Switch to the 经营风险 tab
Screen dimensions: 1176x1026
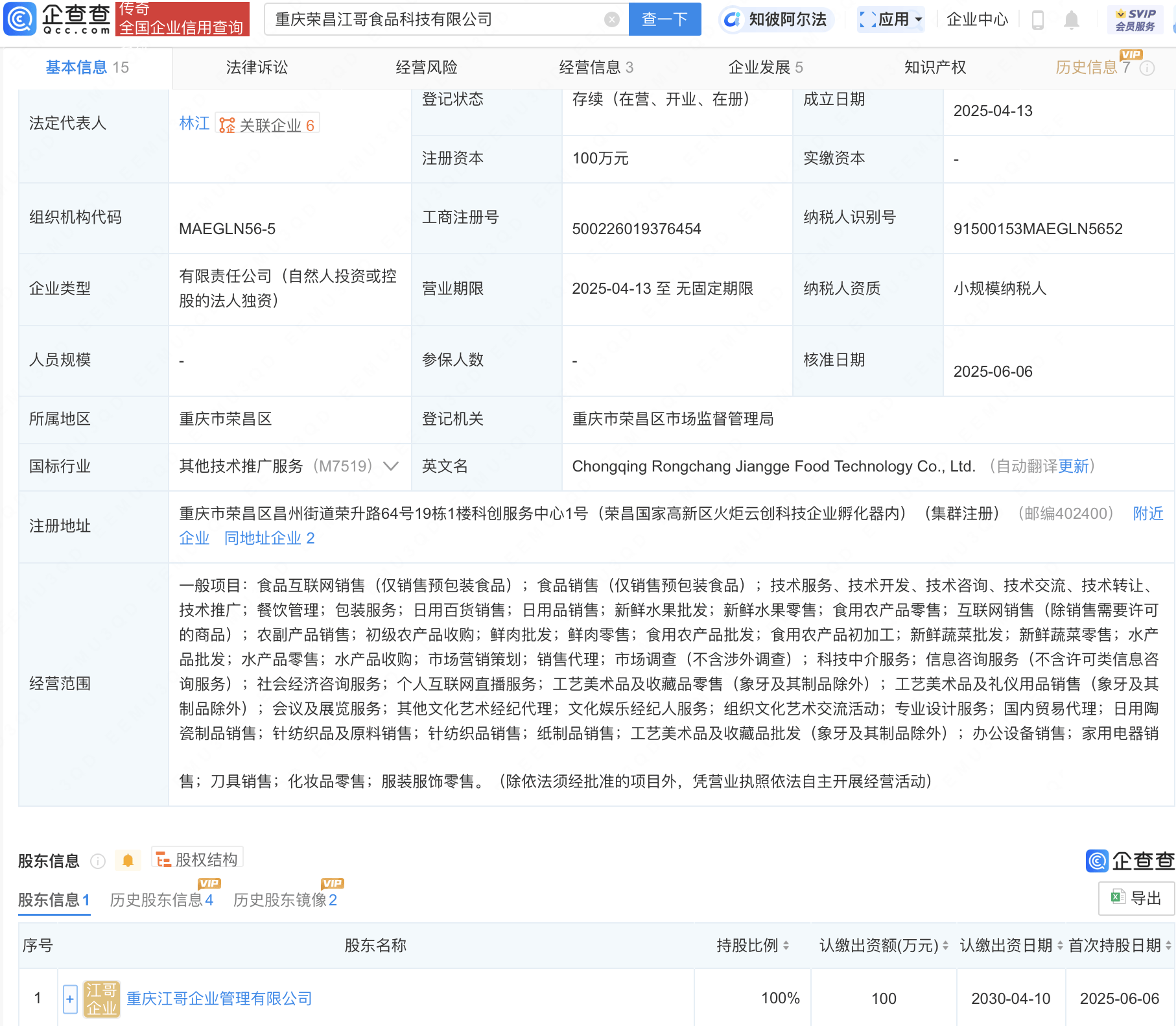[427, 67]
